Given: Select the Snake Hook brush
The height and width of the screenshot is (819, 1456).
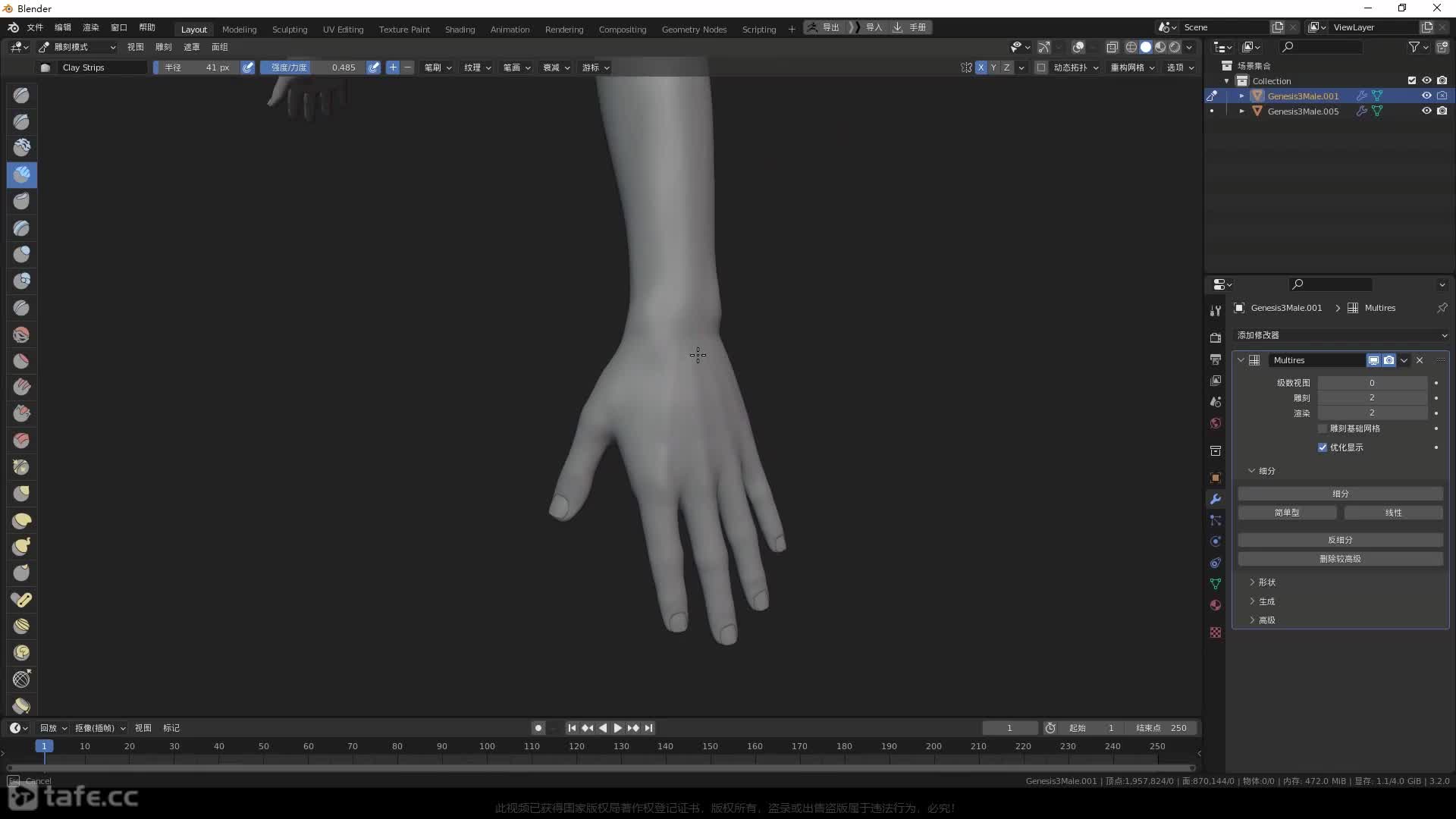Looking at the screenshot, I should 21,547.
